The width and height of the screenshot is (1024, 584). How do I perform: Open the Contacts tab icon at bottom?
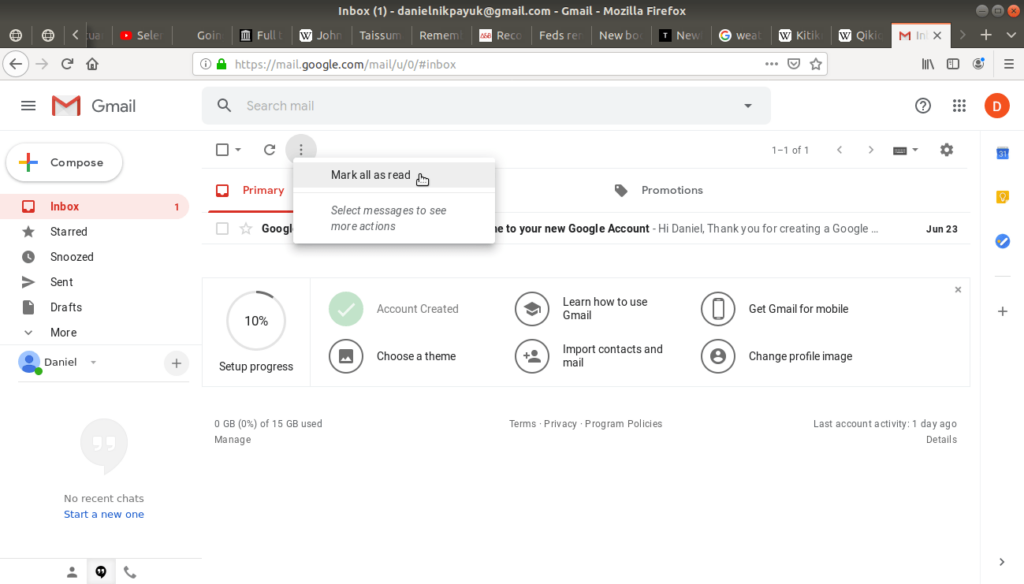click(72, 572)
